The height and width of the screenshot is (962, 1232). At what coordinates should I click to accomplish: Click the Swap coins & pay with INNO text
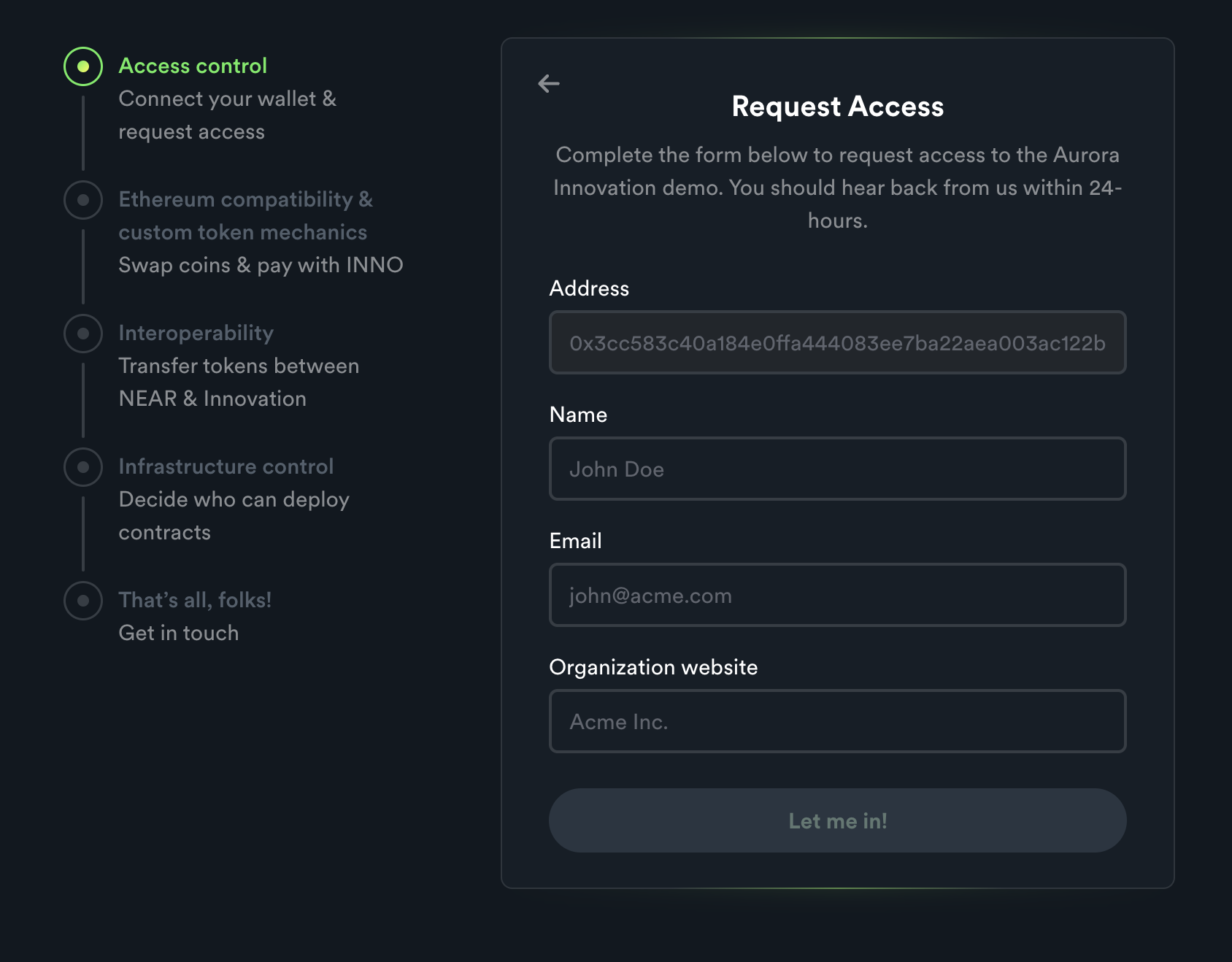coord(261,265)
